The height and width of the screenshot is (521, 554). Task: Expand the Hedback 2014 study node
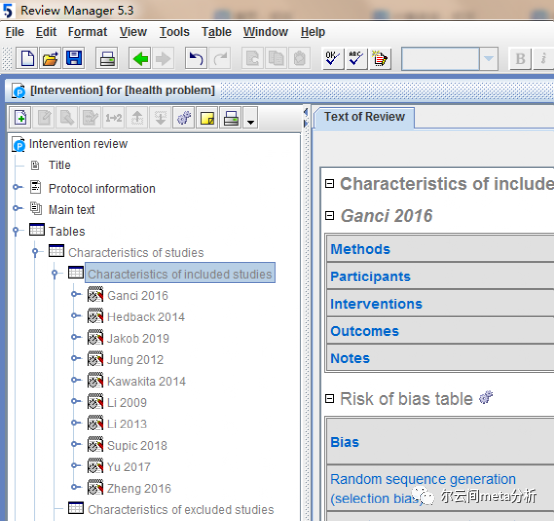click(x=75, y=315)
